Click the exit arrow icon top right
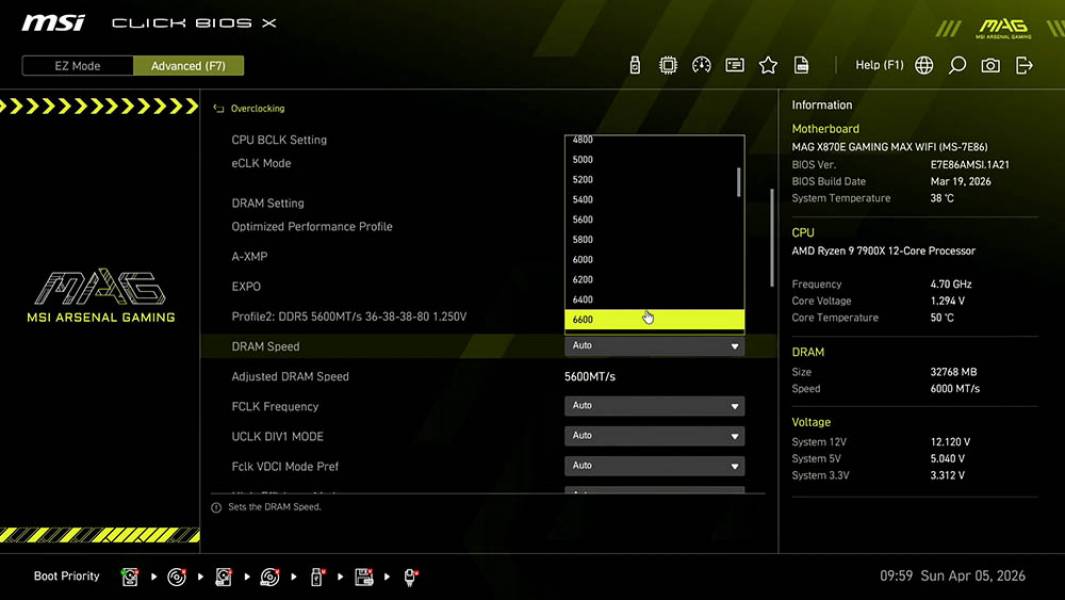The width and height of the screenshot is (1065, 600). tap(1023, 64)
